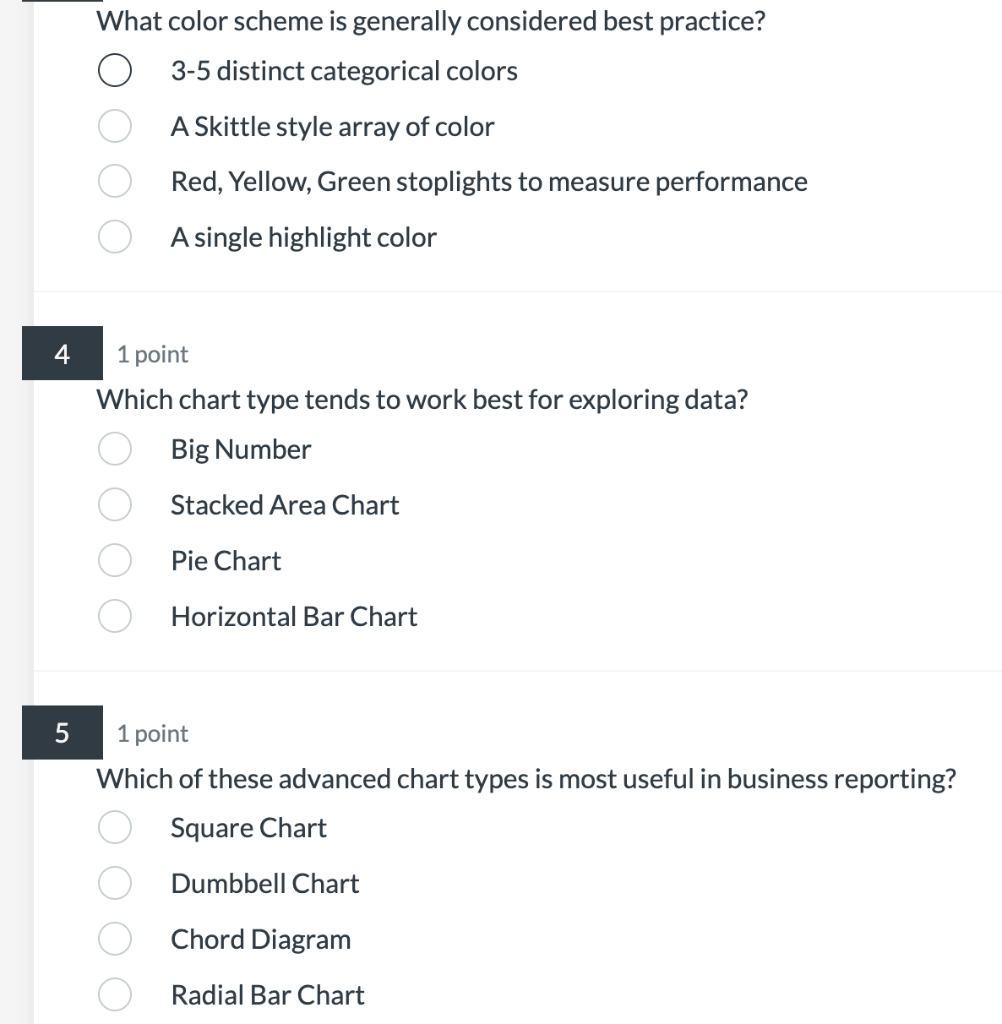Click the color scheme question text

430,21
